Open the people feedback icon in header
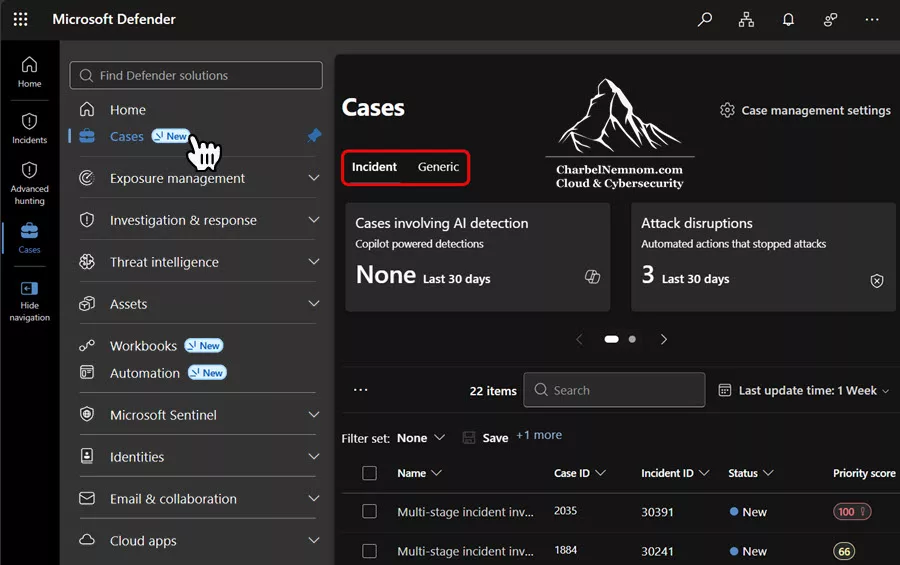 (830, 20)
